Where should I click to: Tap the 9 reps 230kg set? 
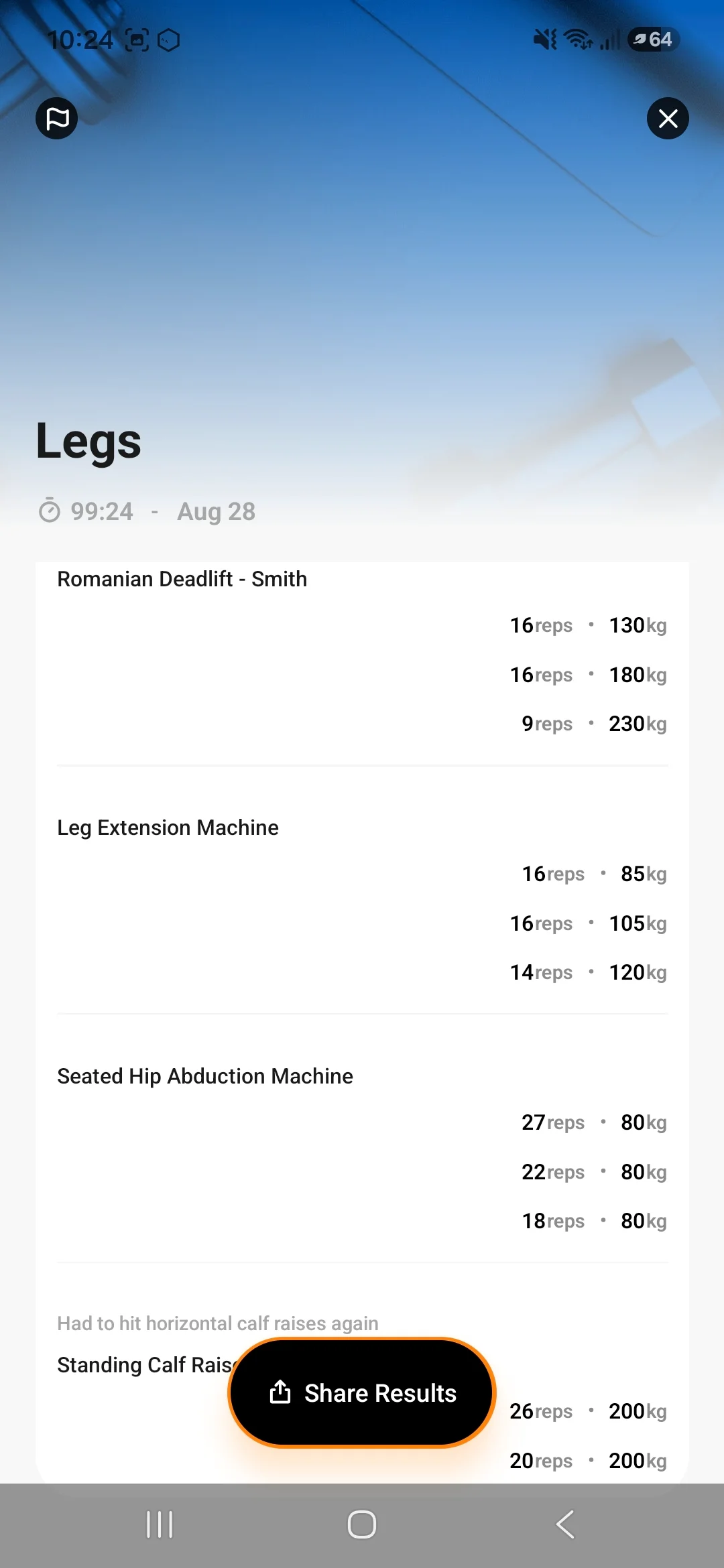click(594, 724)
